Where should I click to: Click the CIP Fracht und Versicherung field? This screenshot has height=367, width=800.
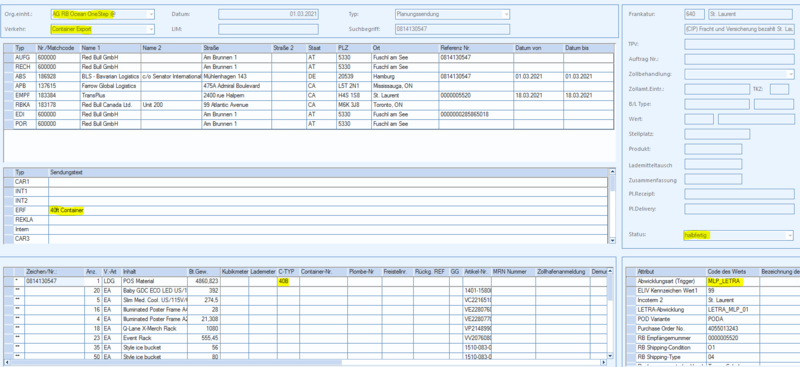(x=739, y=30)
